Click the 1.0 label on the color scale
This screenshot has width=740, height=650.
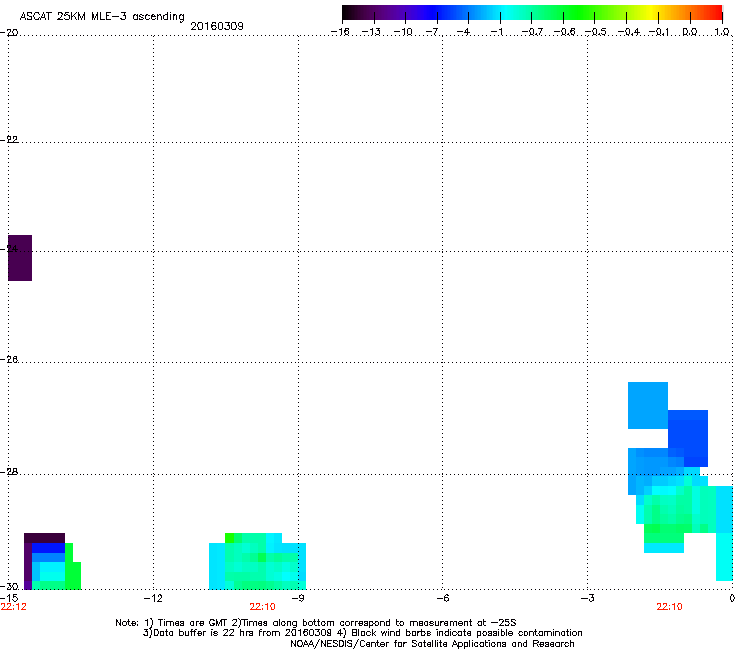(722, 32)
